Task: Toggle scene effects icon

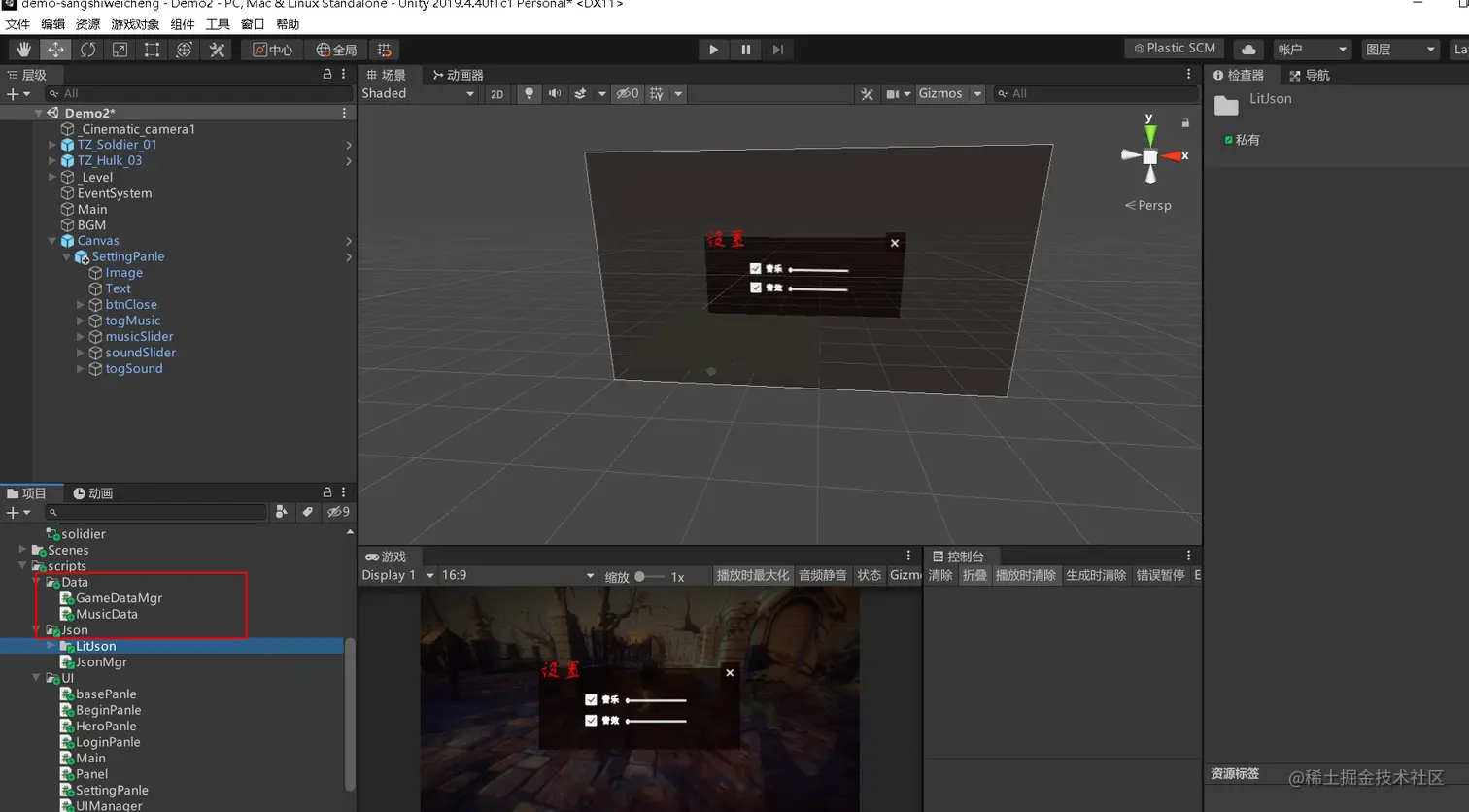Action: [x=580, y=94]
